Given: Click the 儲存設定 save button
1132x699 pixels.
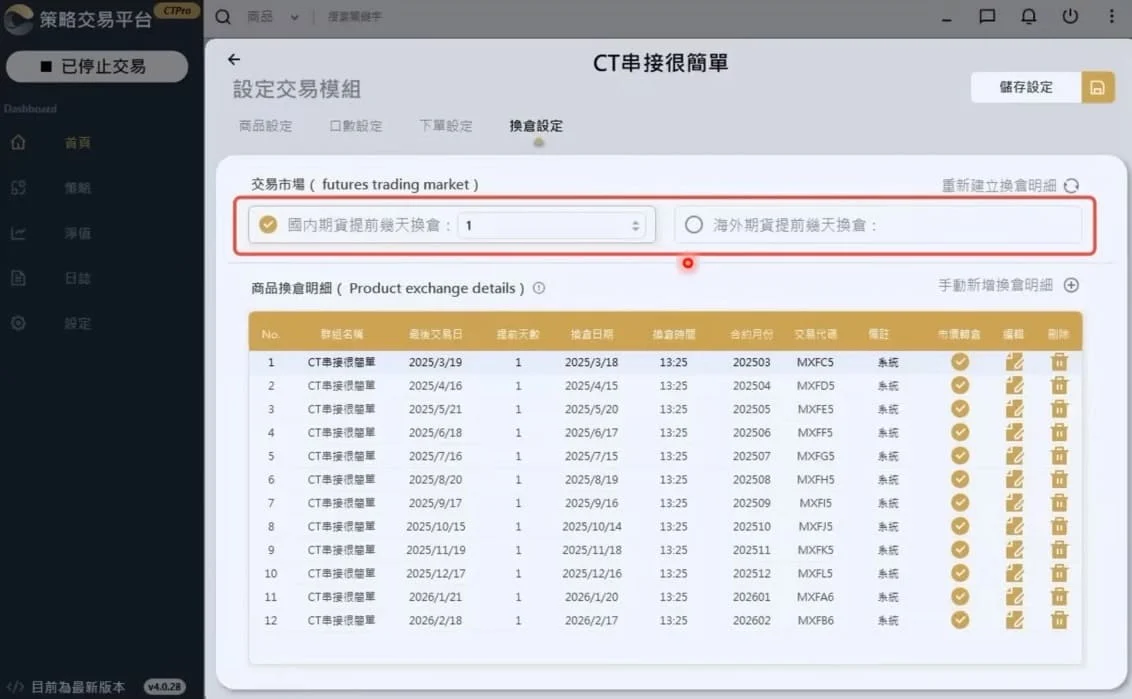Looking at the screenshot, I should click(1026, 87).
